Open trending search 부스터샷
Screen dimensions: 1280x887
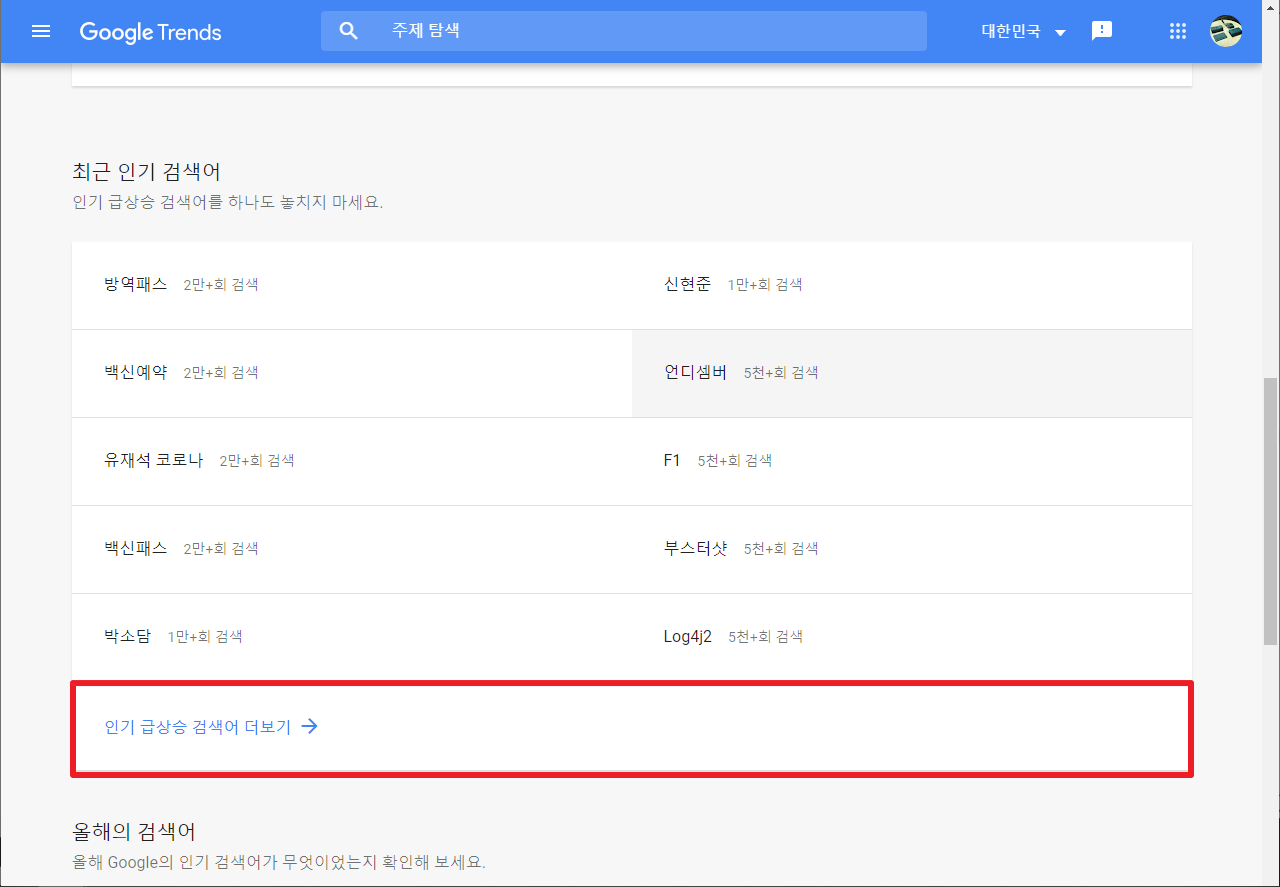pos(912,549)
